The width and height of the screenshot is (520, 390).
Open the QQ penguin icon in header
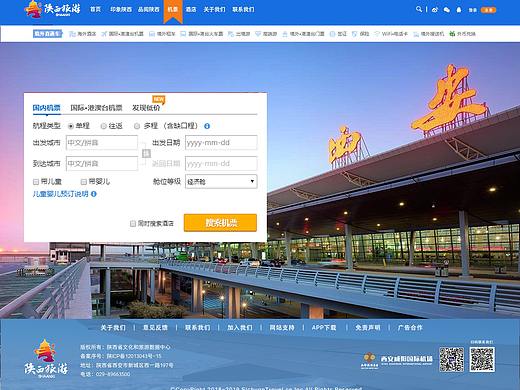[x=459, y=10]
